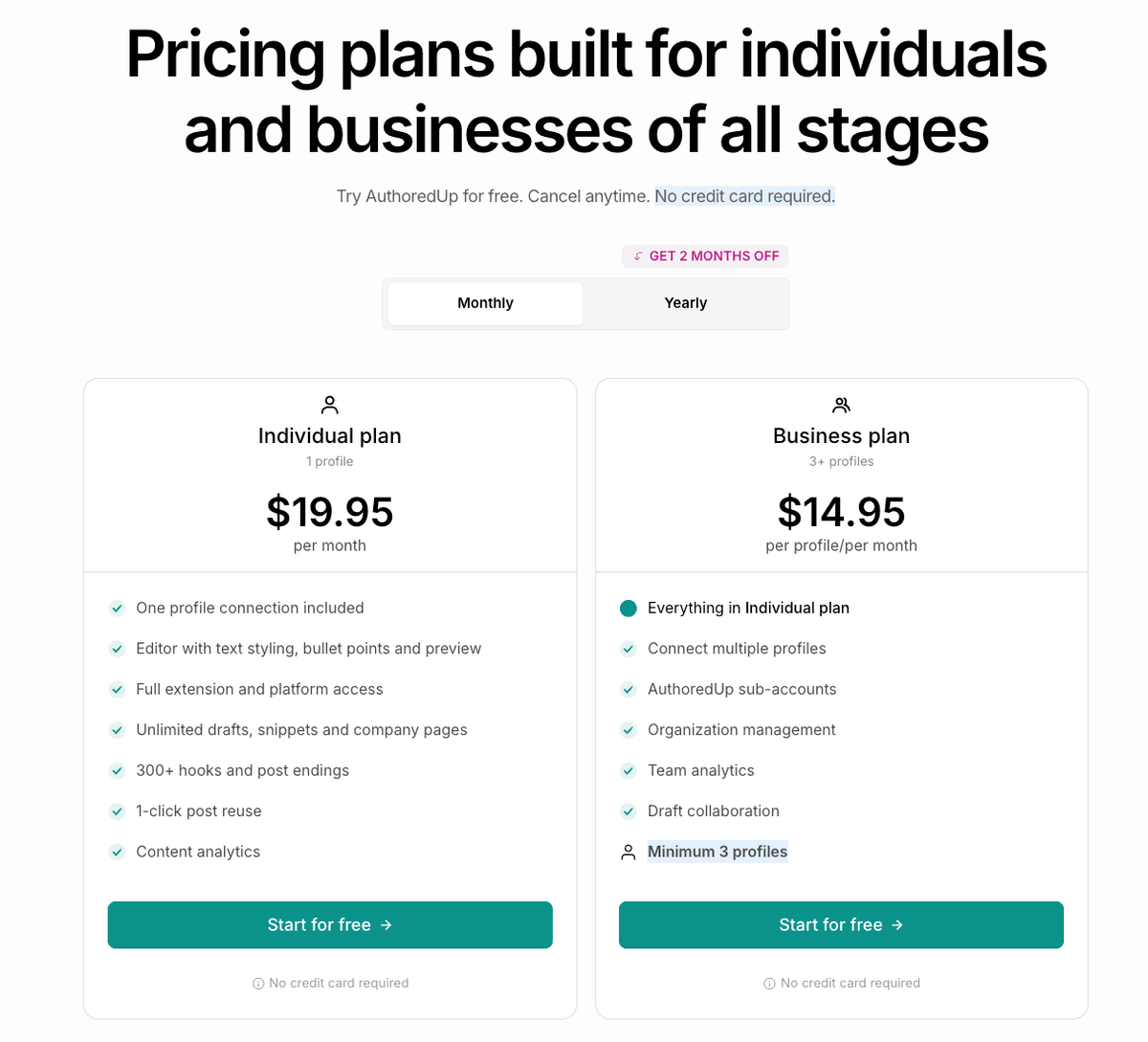The height and width of the screenshot is (1042, 1148).
Task: Click the single person icon above Individual plan
Action: point(329,404)
